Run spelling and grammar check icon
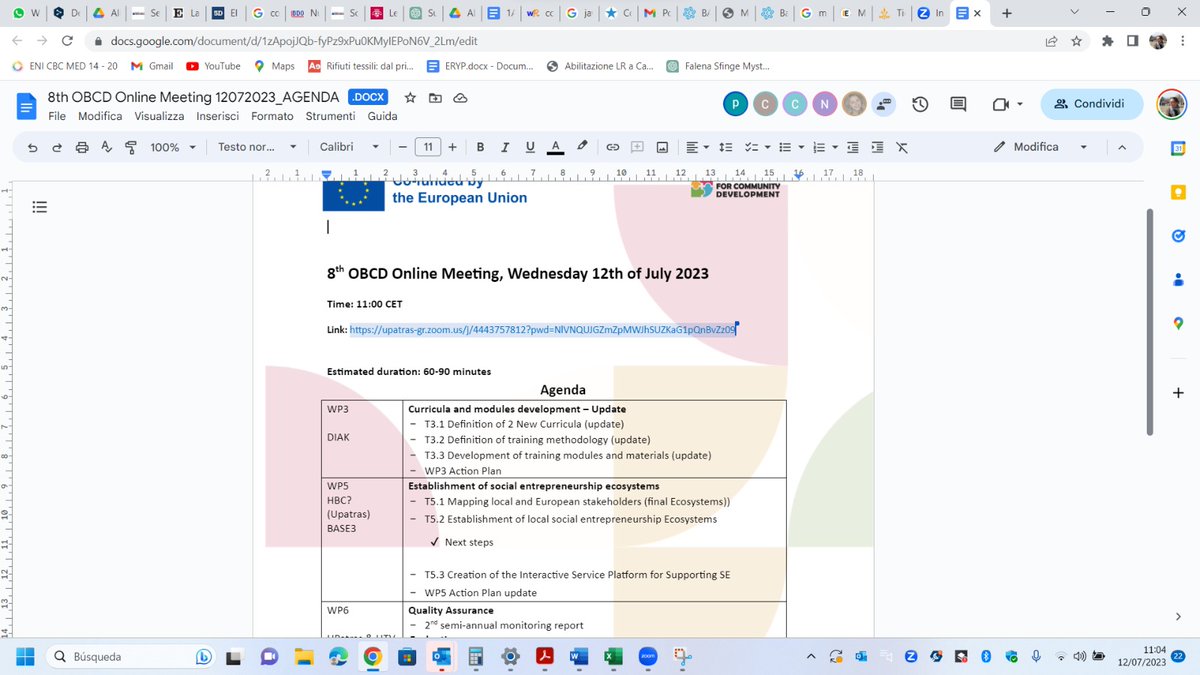 106,147
